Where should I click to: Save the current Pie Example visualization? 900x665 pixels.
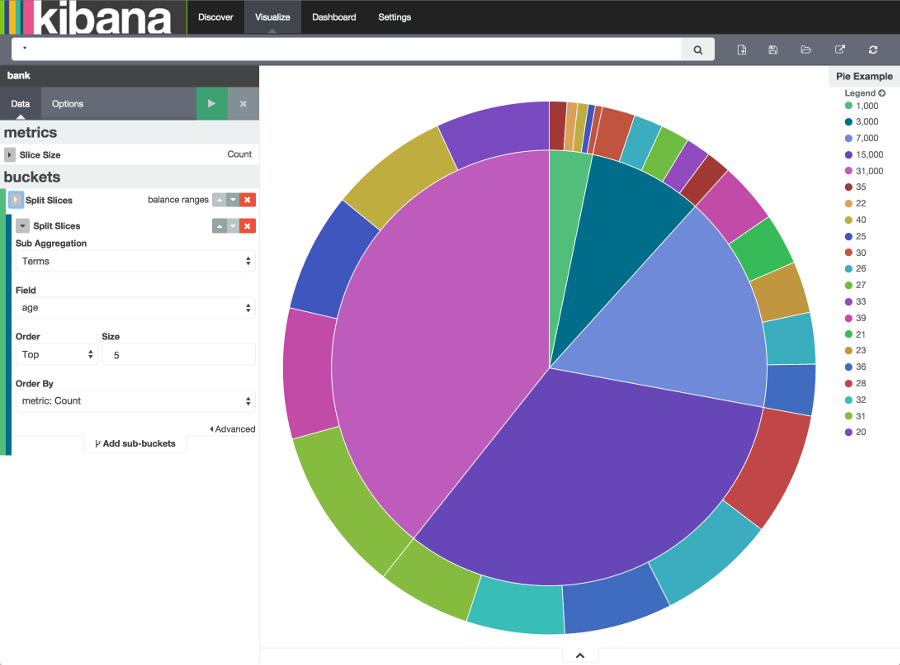(771, 49)
